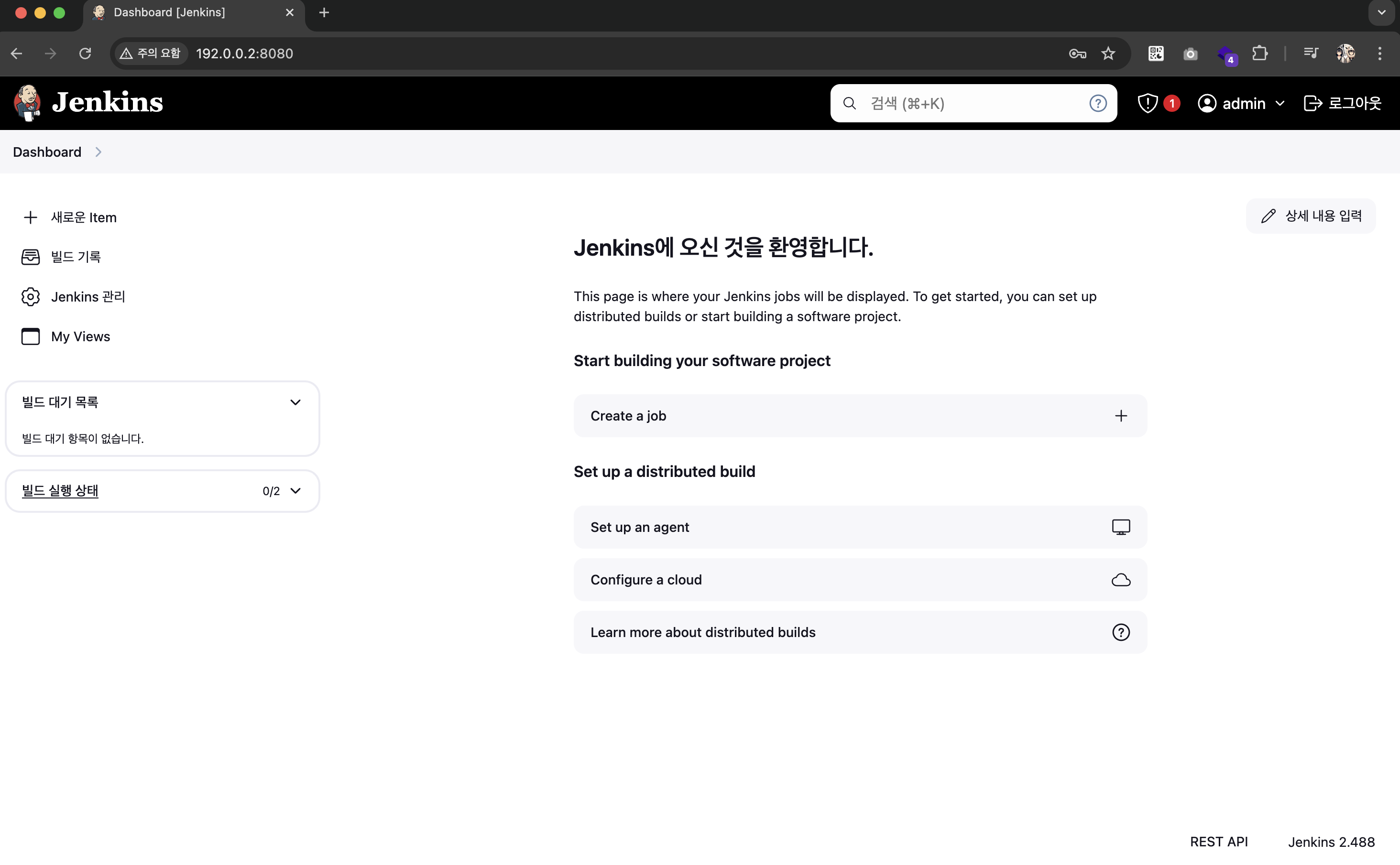Click plus icon on Create a job
The height and width of the screenshot is (865, 1400).
(1121, 416)
